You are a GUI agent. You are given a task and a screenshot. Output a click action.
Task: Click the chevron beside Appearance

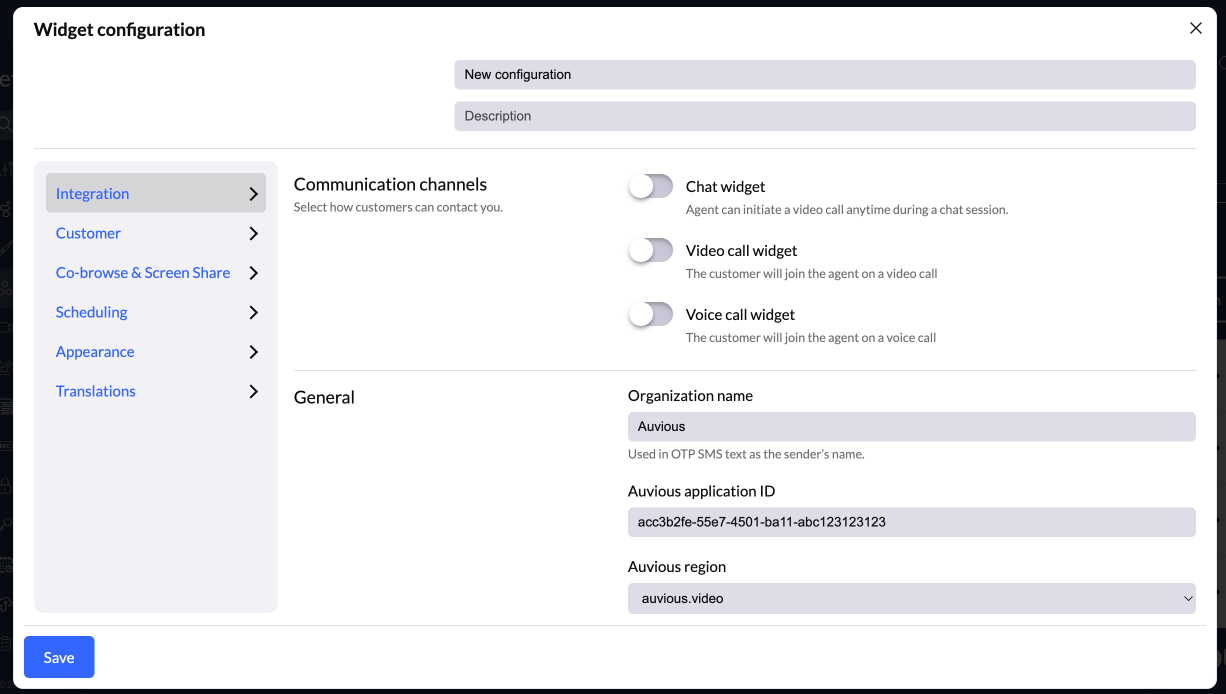[x=253, y=352]
